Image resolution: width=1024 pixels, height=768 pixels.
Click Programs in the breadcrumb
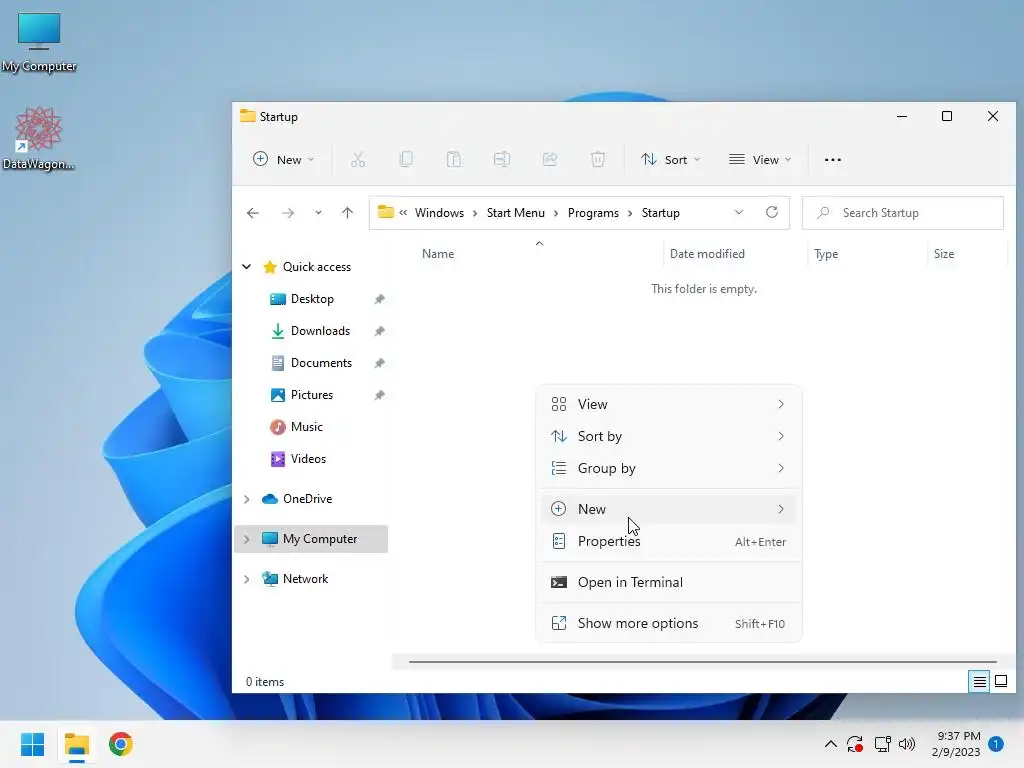593,213
